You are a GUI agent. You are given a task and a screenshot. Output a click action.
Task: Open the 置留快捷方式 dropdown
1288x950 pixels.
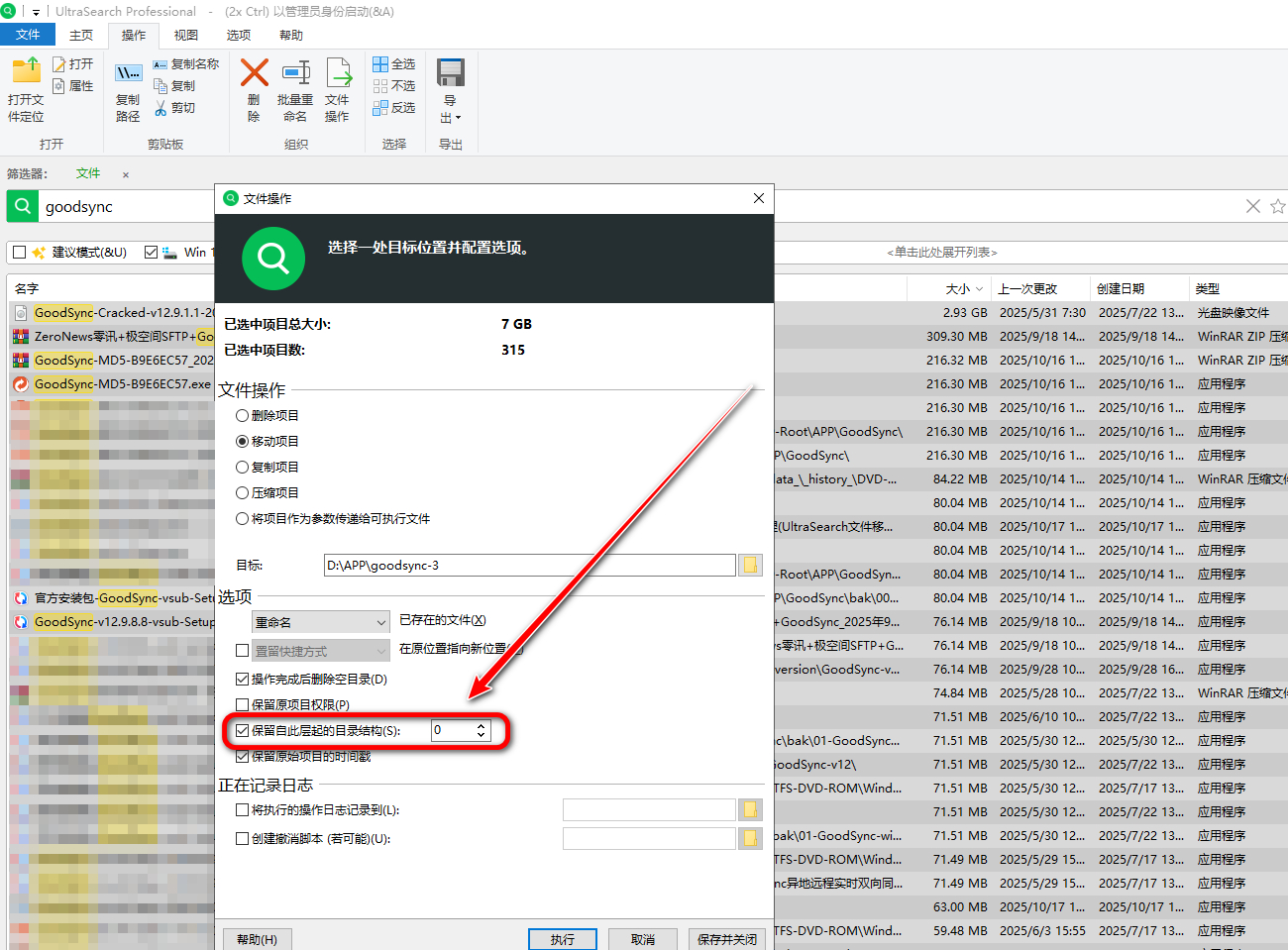pos(321,651)
